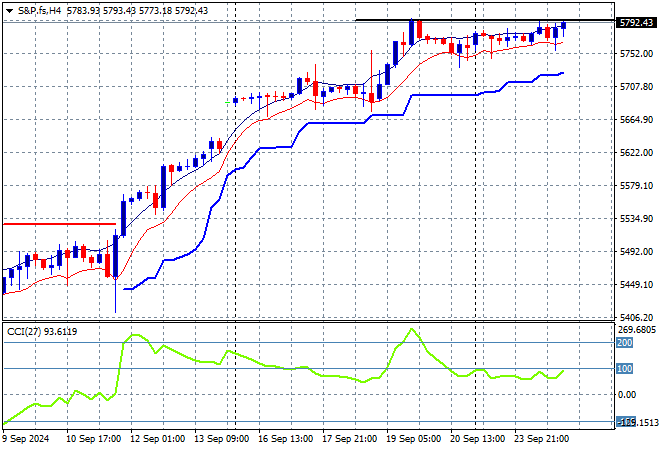Click the current price tag 5792.43

coord(634,20)
